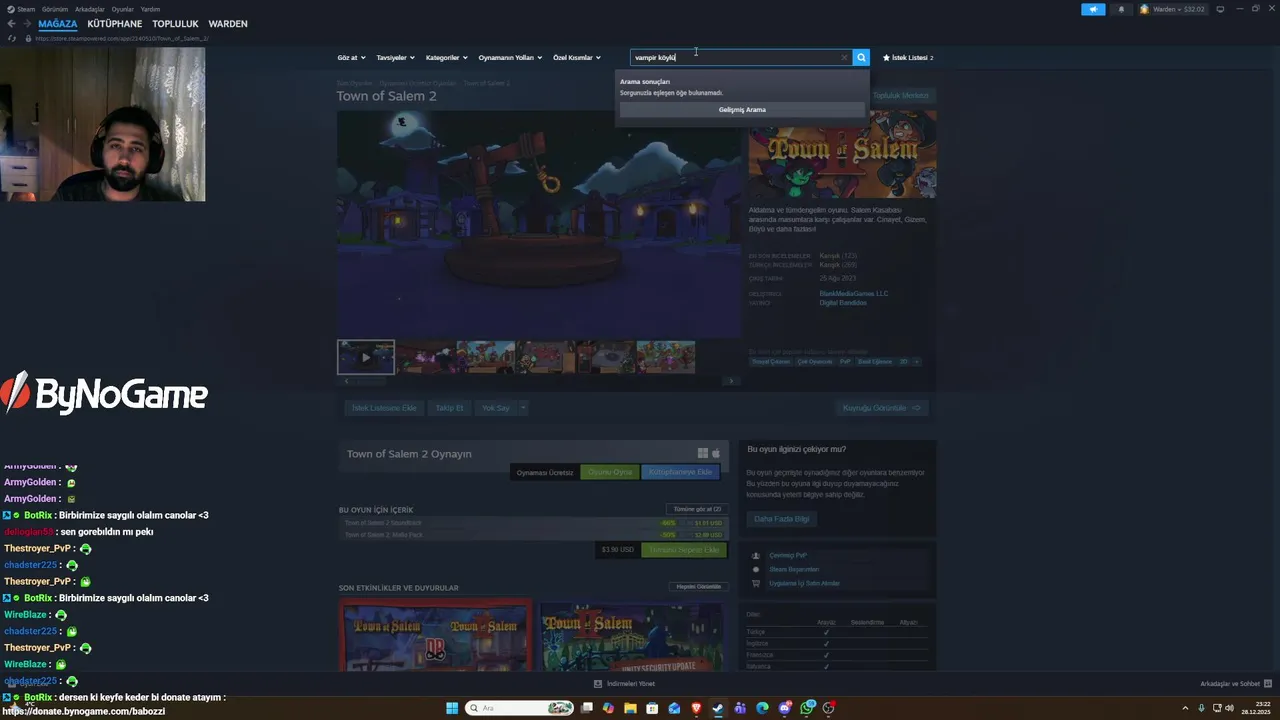Open the Arkadaşlar menu

(x=90, y=9)
